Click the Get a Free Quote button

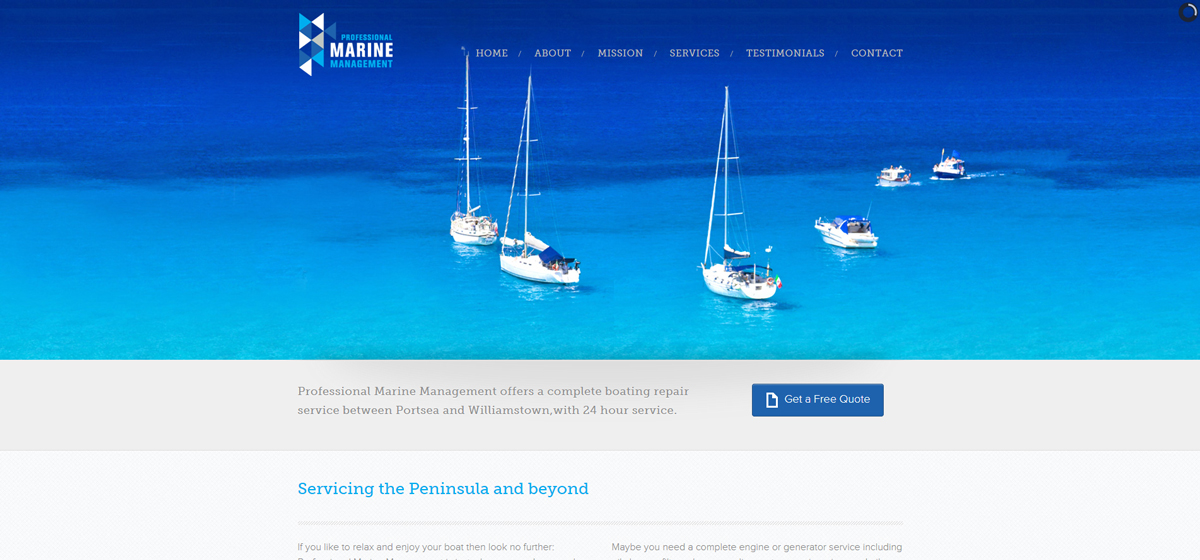point(818,400)
